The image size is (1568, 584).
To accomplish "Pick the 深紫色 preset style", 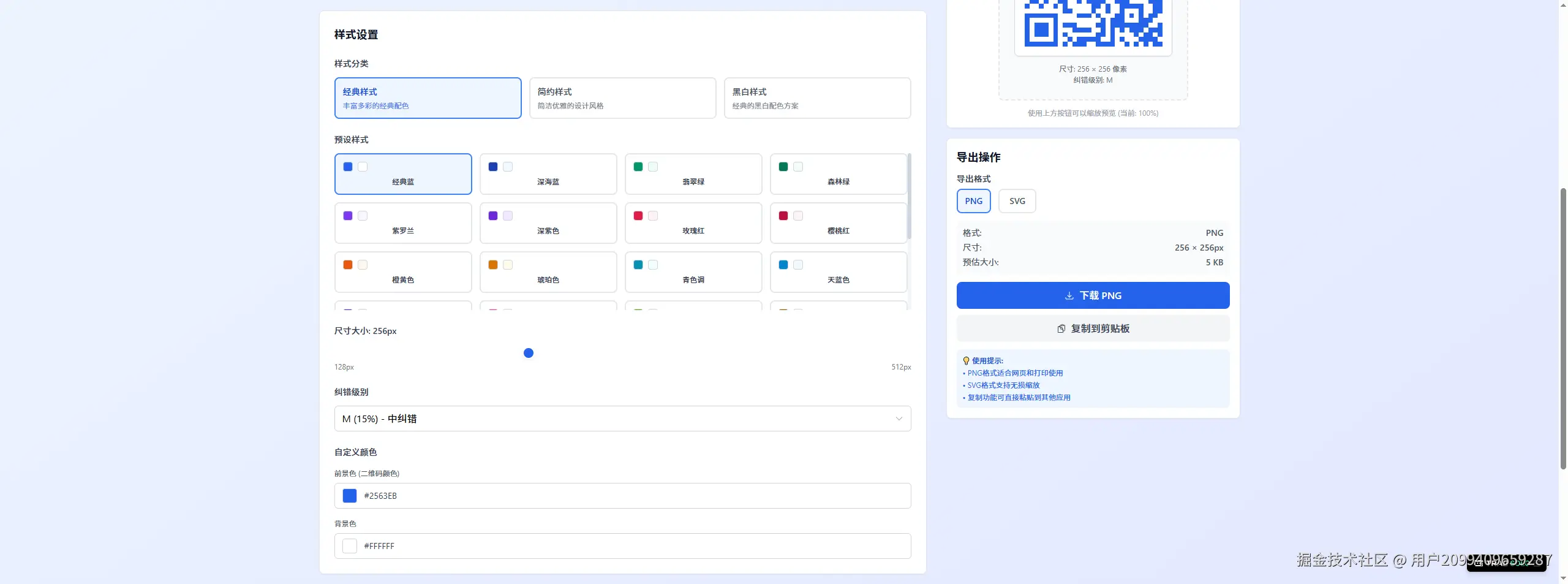I will (x=548, y=223).
